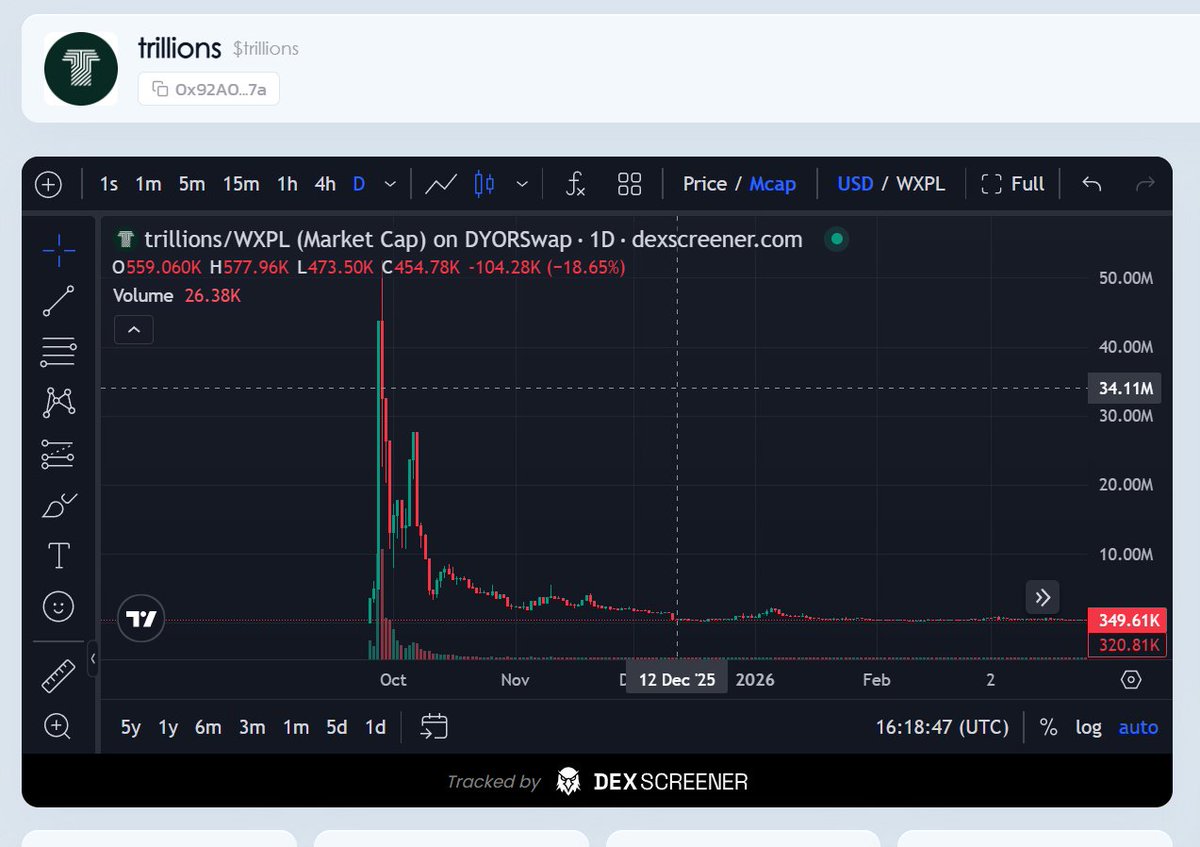
Task: Click the 349.61K current price tag
Action: [1127, 620]
